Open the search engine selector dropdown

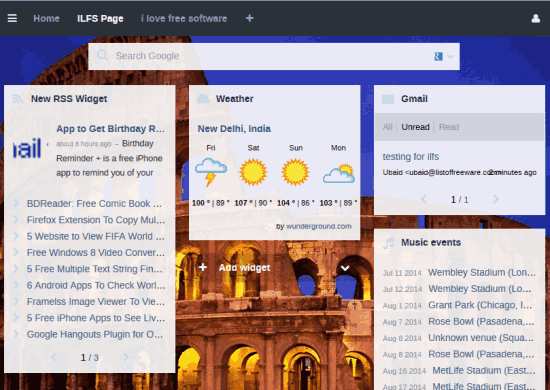coord(443,56)
